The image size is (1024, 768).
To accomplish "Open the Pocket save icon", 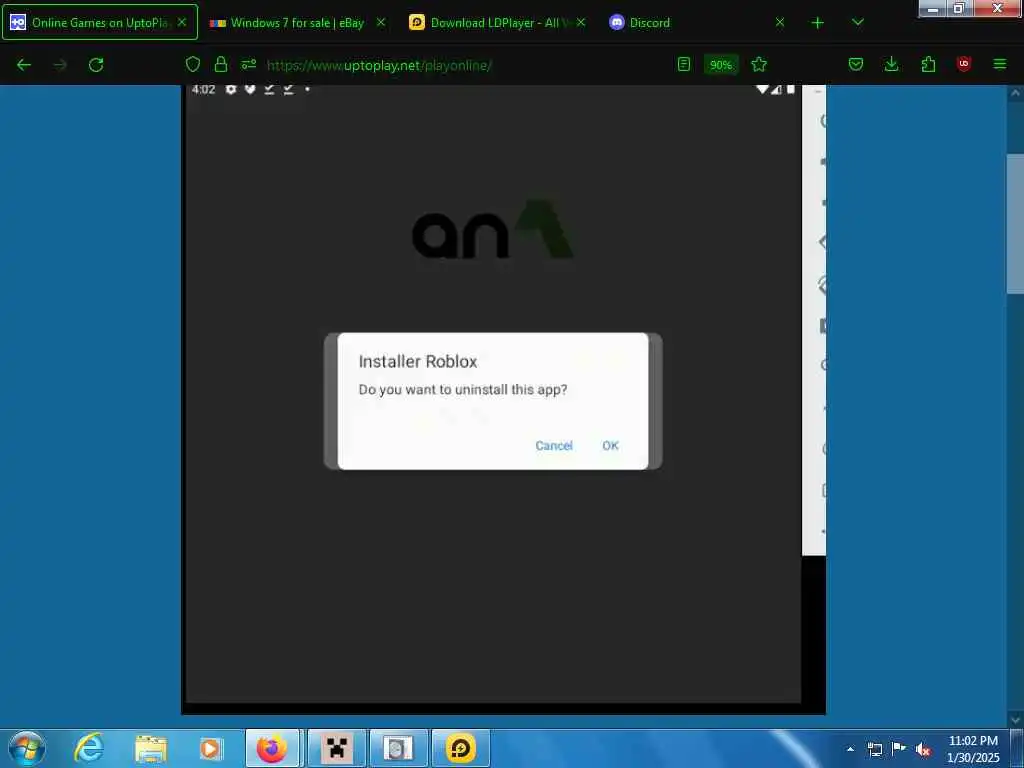I will click(x=856, y=65).
